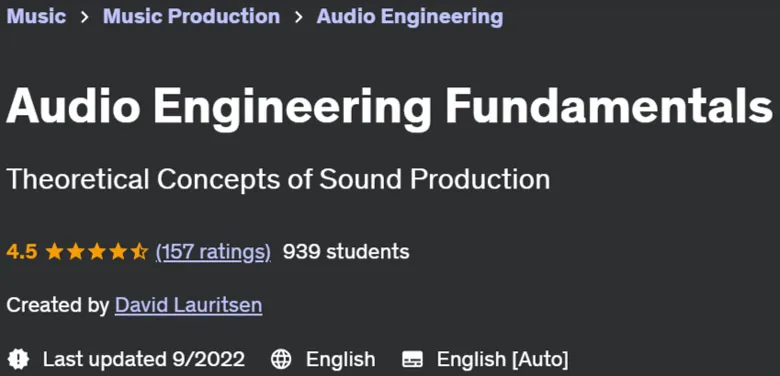Click the globe language icon
Viewport: 780px width, 376px height.
click(281, 359)
